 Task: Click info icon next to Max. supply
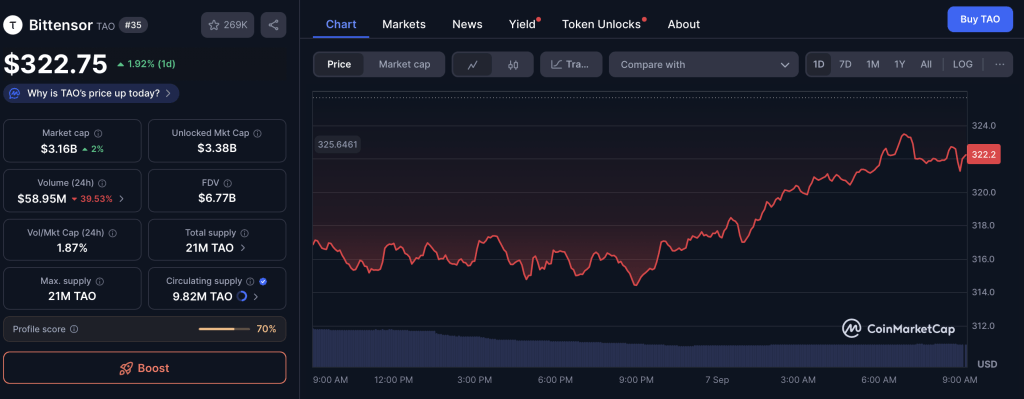[x=100, y=281]
